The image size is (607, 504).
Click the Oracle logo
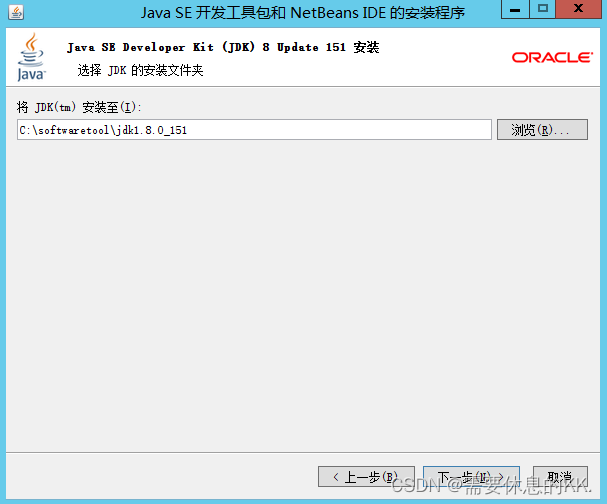pyautogui.click(x=552, y=58)
